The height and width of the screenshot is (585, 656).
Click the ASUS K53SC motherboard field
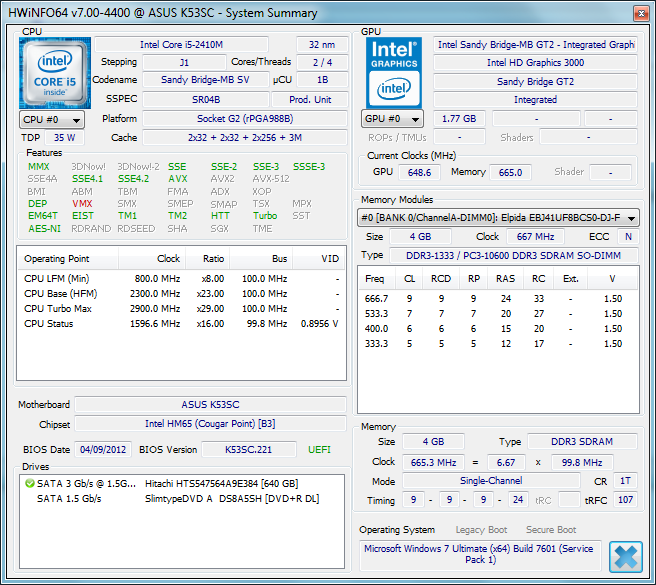point(210,405)
